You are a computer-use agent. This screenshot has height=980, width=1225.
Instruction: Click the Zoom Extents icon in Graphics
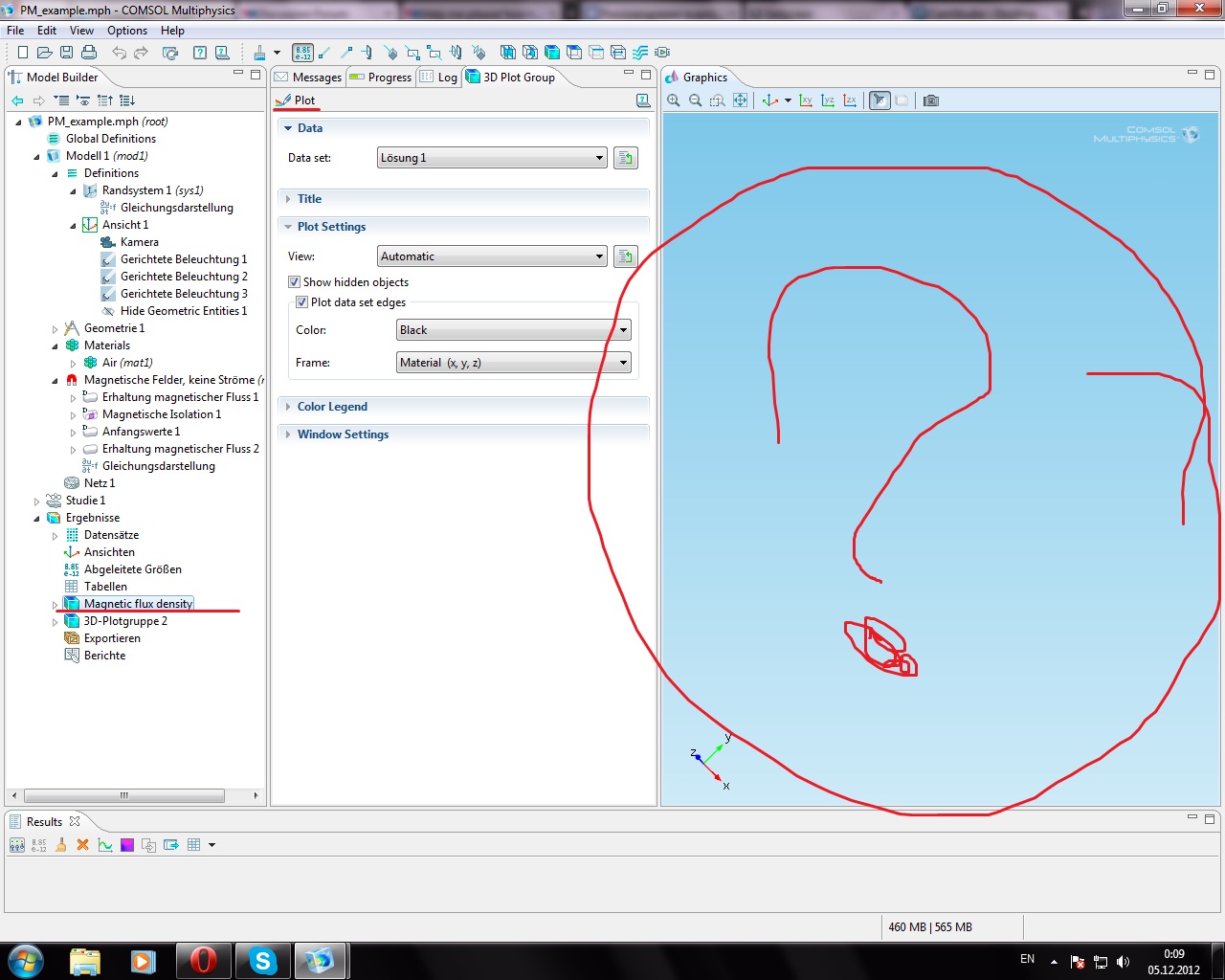point(740,100)
